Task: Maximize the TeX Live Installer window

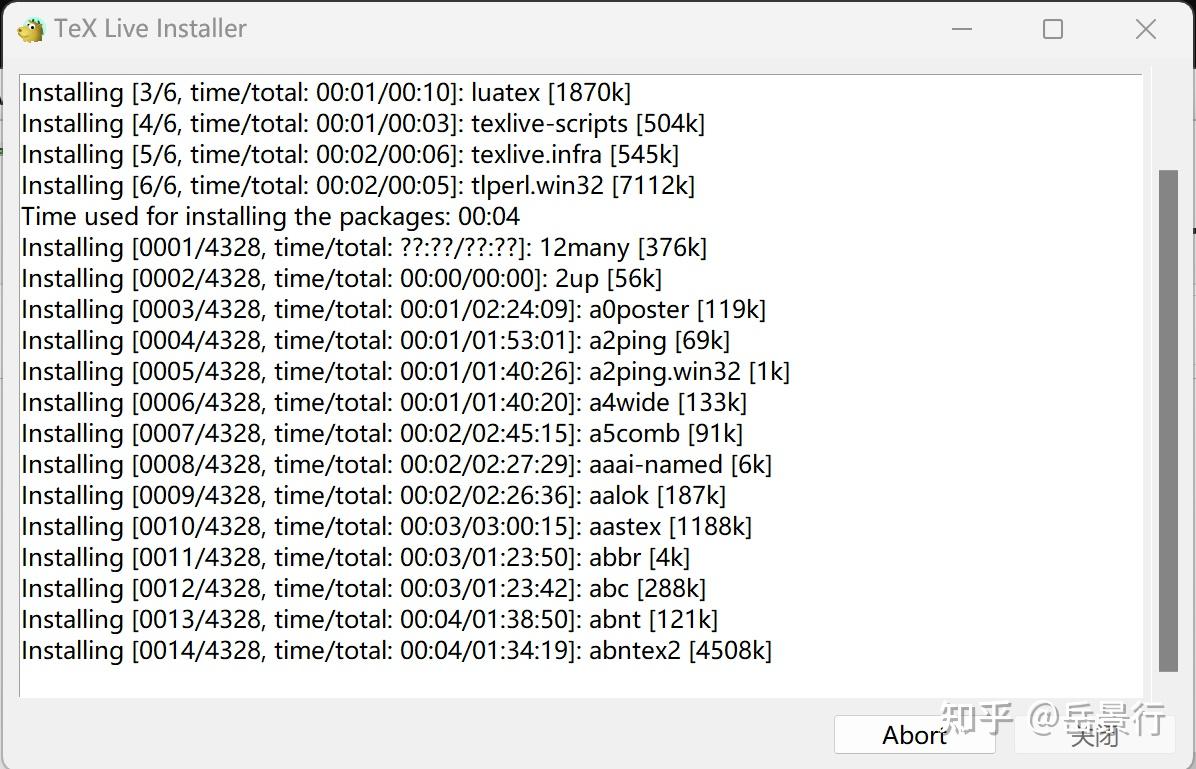Action: pyautogui.click(x=1053, y=29)
